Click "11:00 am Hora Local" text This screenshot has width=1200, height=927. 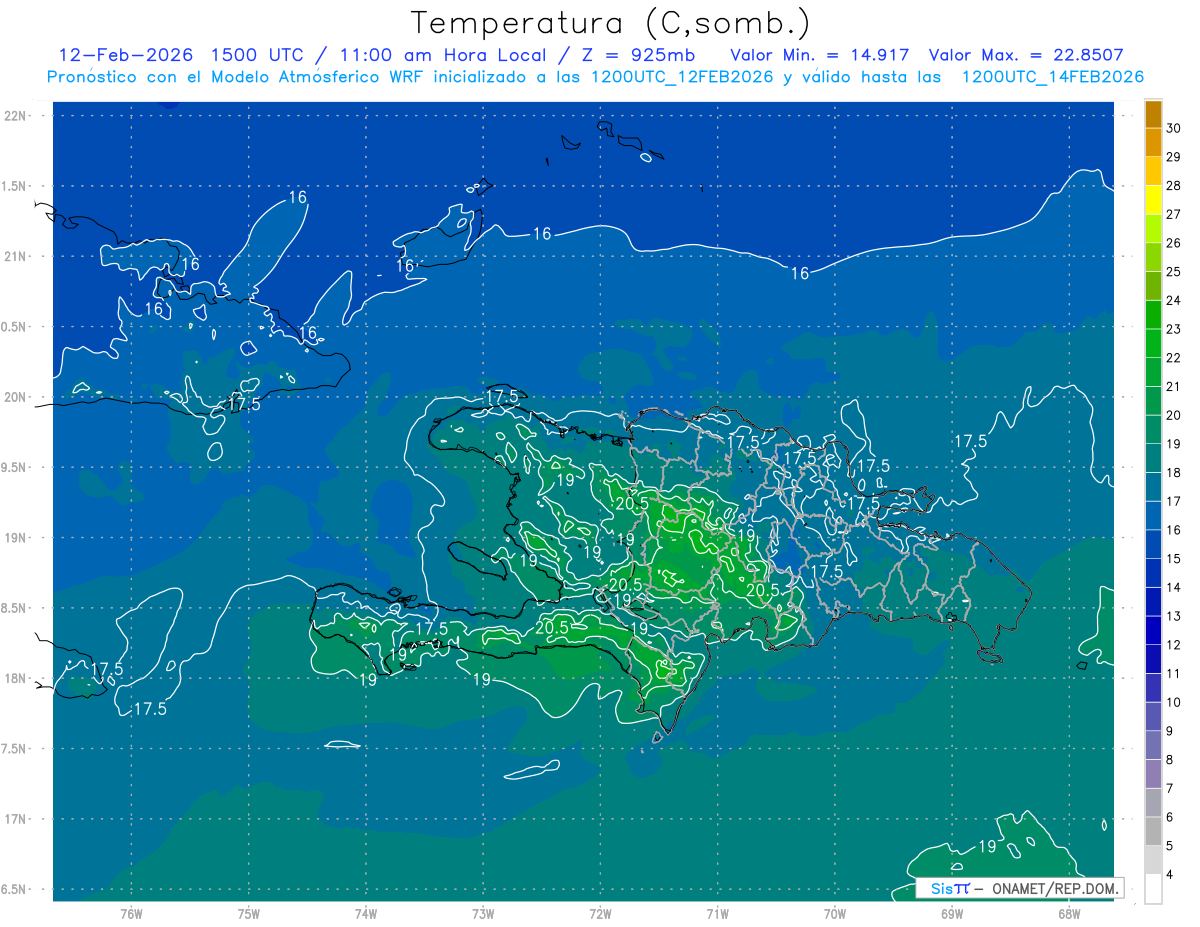[444, 55]
